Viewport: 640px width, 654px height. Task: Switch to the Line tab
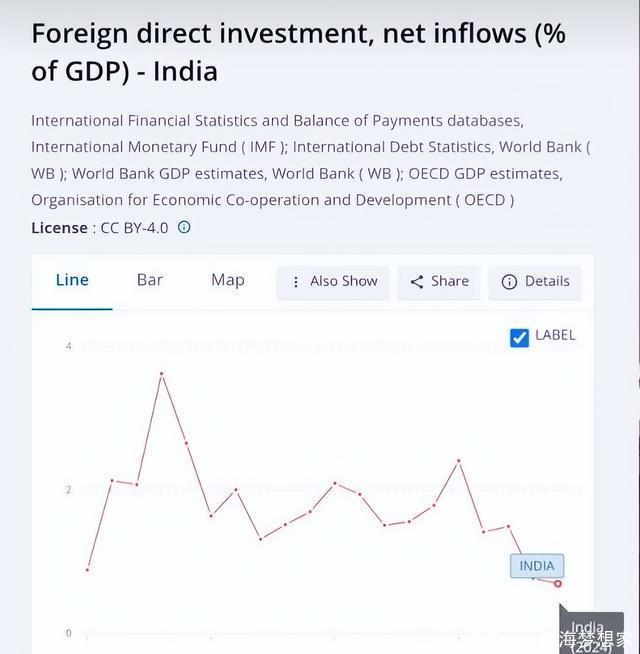pos(72,280)
